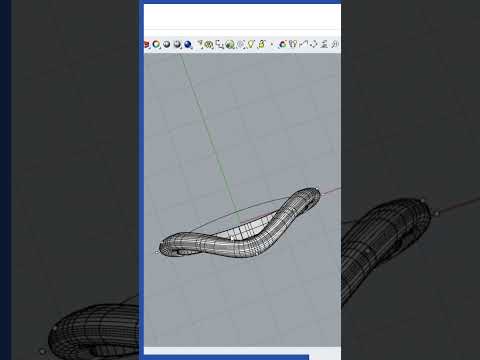This screenshot has height=360, width=480.
Task: Select the blue sphere display mode icon
Action: pyautogui.click(x=188, y=45)
